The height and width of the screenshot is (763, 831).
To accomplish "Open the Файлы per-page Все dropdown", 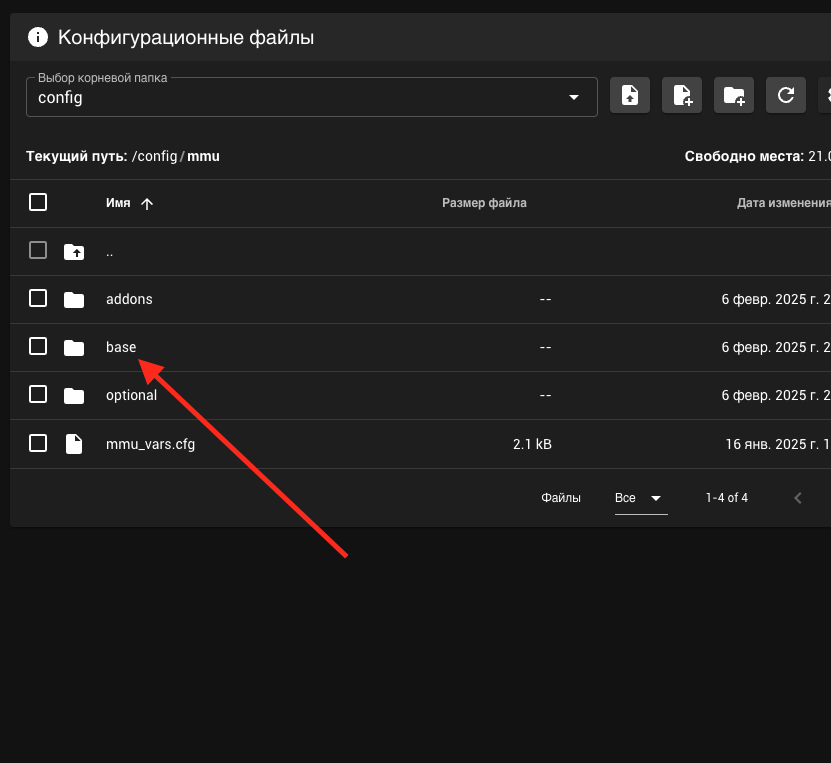I will [x=641, y=498].
